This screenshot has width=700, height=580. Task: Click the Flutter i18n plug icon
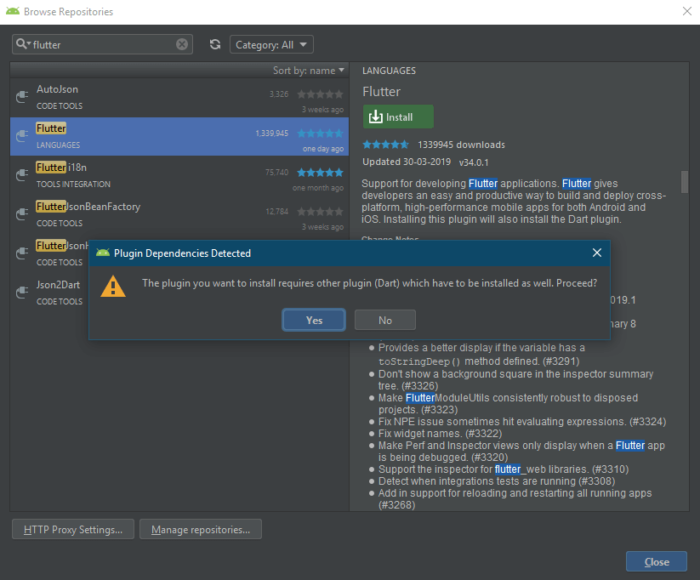[x=22, y=175]
